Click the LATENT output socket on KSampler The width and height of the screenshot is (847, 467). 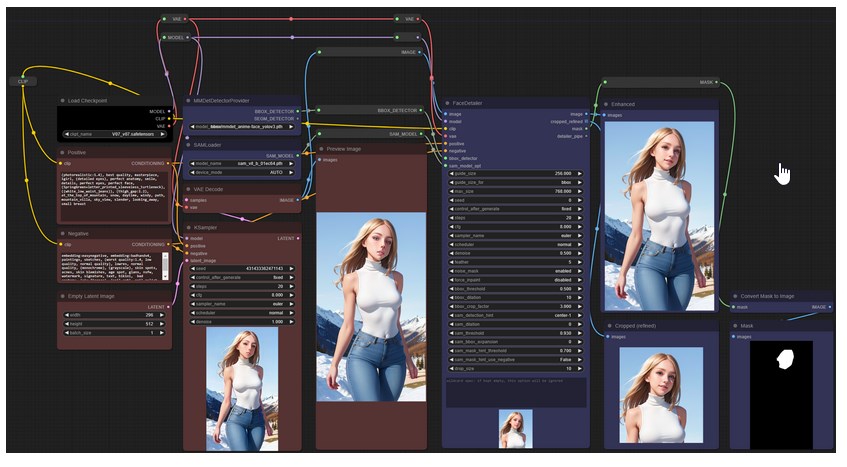click(298, 239)
